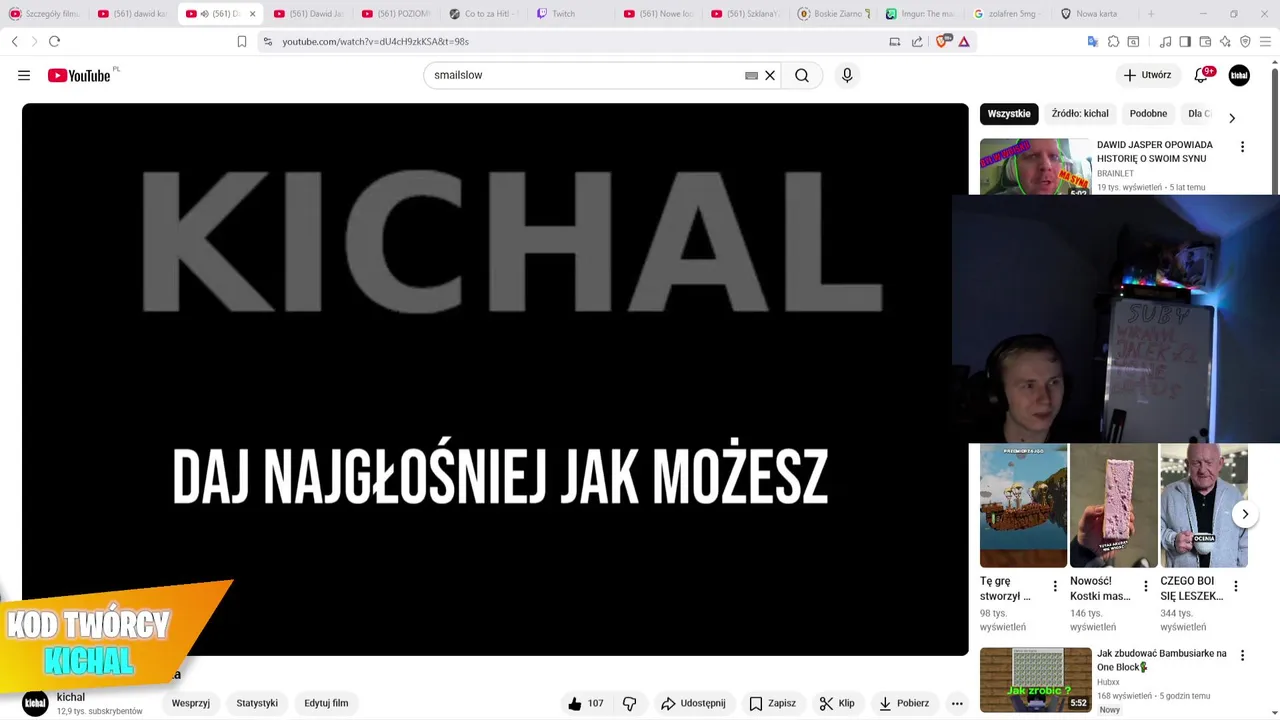
Task: Click Udostępnij share button
Action: [x=693, y=703]
